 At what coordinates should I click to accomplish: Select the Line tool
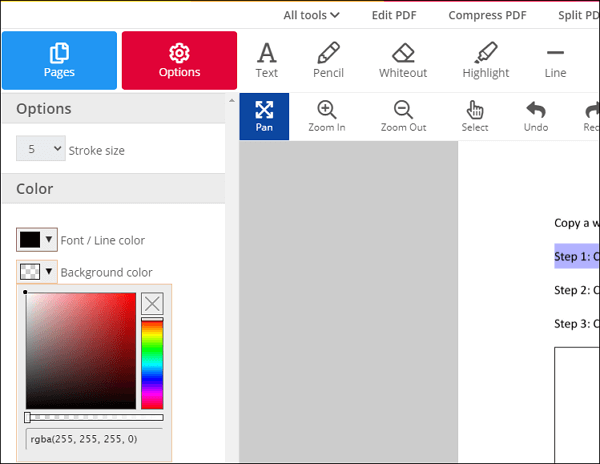tap(555, 60)
